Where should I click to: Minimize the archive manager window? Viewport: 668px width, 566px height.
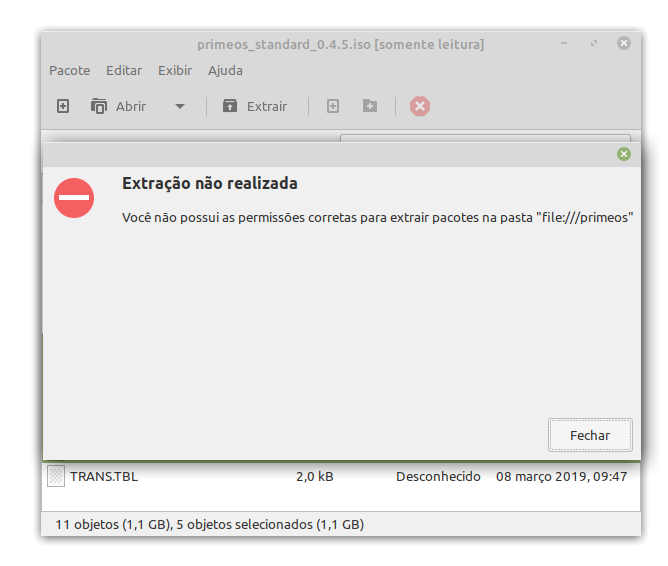(566, 44)
